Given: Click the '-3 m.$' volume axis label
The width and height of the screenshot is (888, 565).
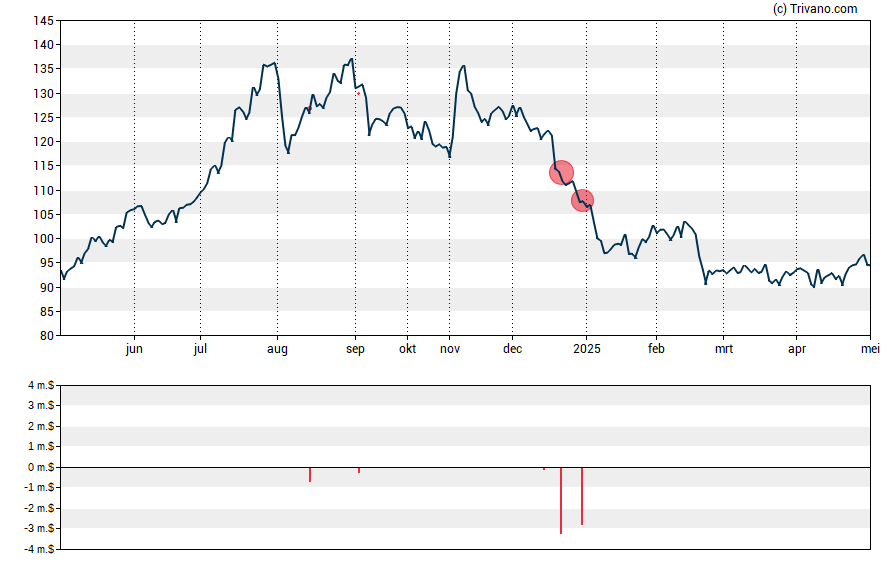Looking at the screenshot, I should point(39,529).
